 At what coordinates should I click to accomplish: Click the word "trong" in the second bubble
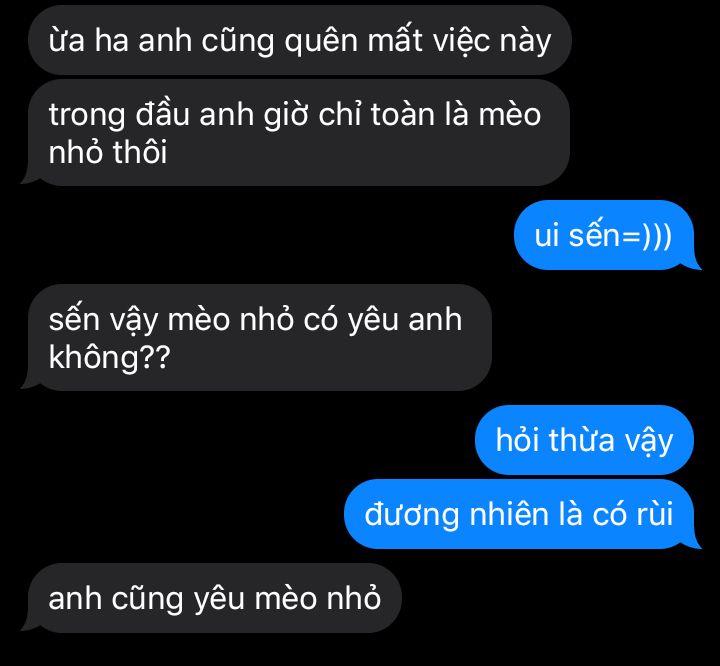tap(87, 116)
